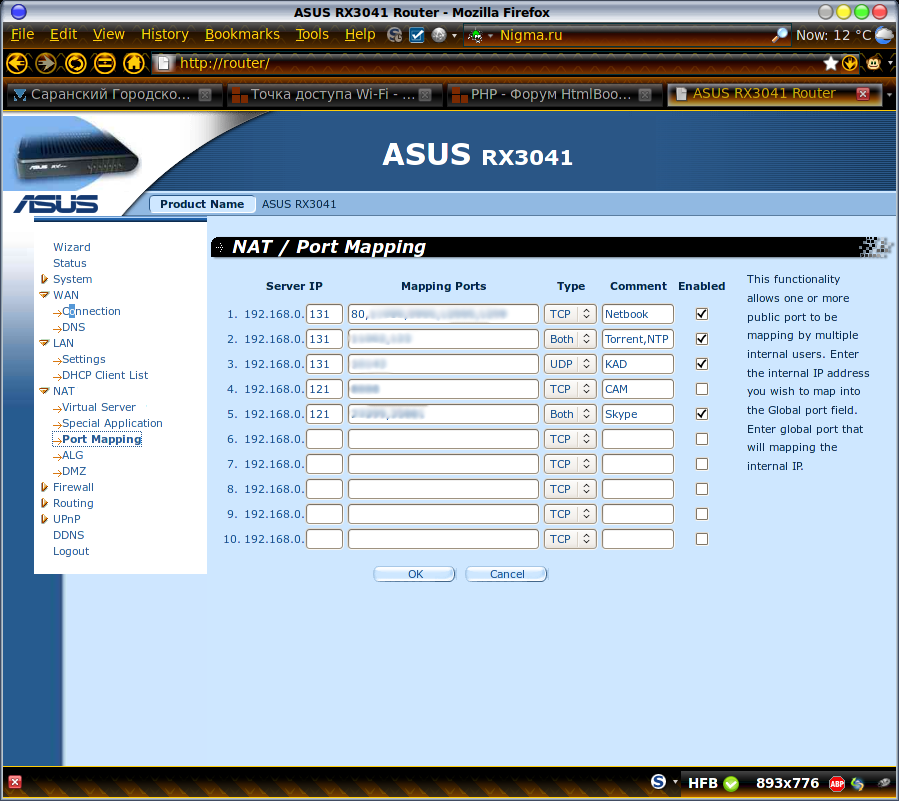Open the Special Application link
The height and width of the screenshot is (801, 899).
tap(112, 423)
